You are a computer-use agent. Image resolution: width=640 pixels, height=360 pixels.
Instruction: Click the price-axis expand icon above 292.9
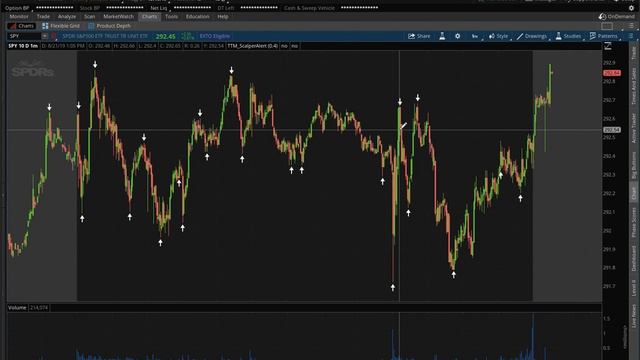(608, 46)
